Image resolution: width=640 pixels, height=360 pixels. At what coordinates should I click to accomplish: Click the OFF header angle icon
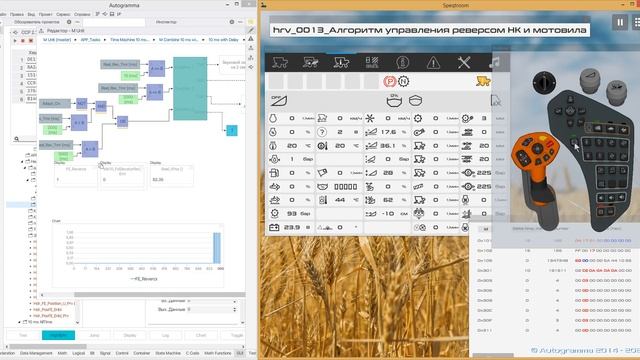point(279,100)
